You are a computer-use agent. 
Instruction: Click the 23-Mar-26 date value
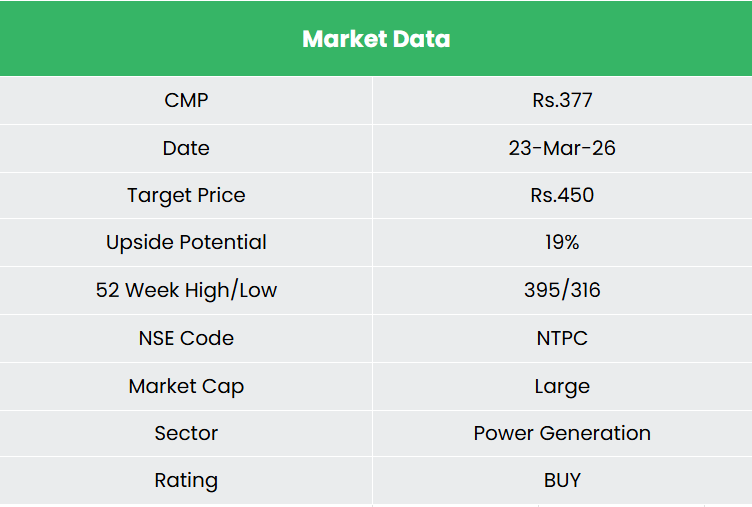click(562, 148)
